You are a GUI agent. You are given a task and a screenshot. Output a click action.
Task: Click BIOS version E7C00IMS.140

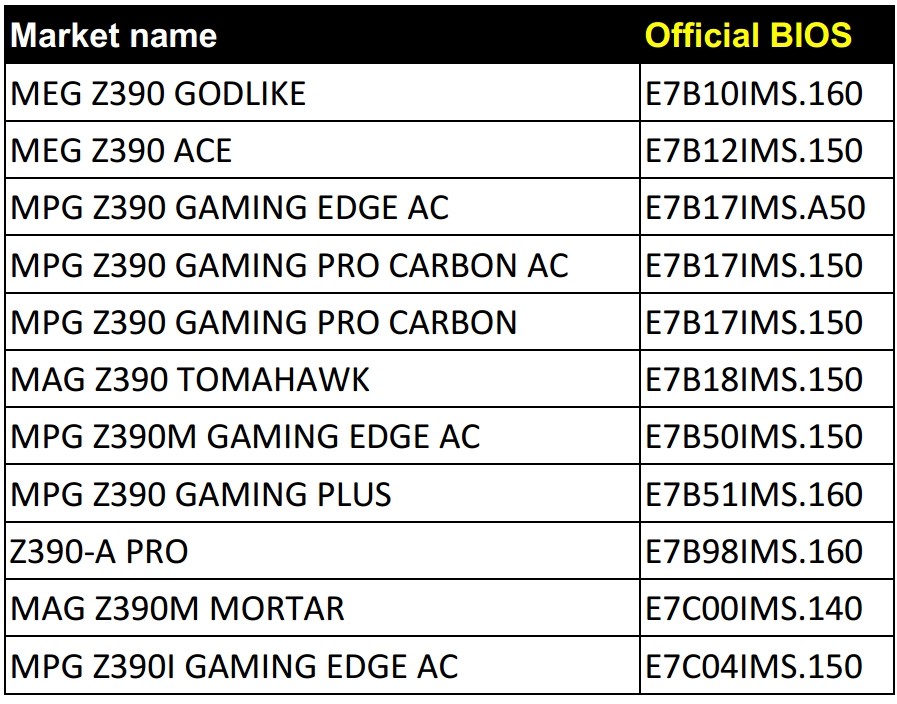point(754,608)
